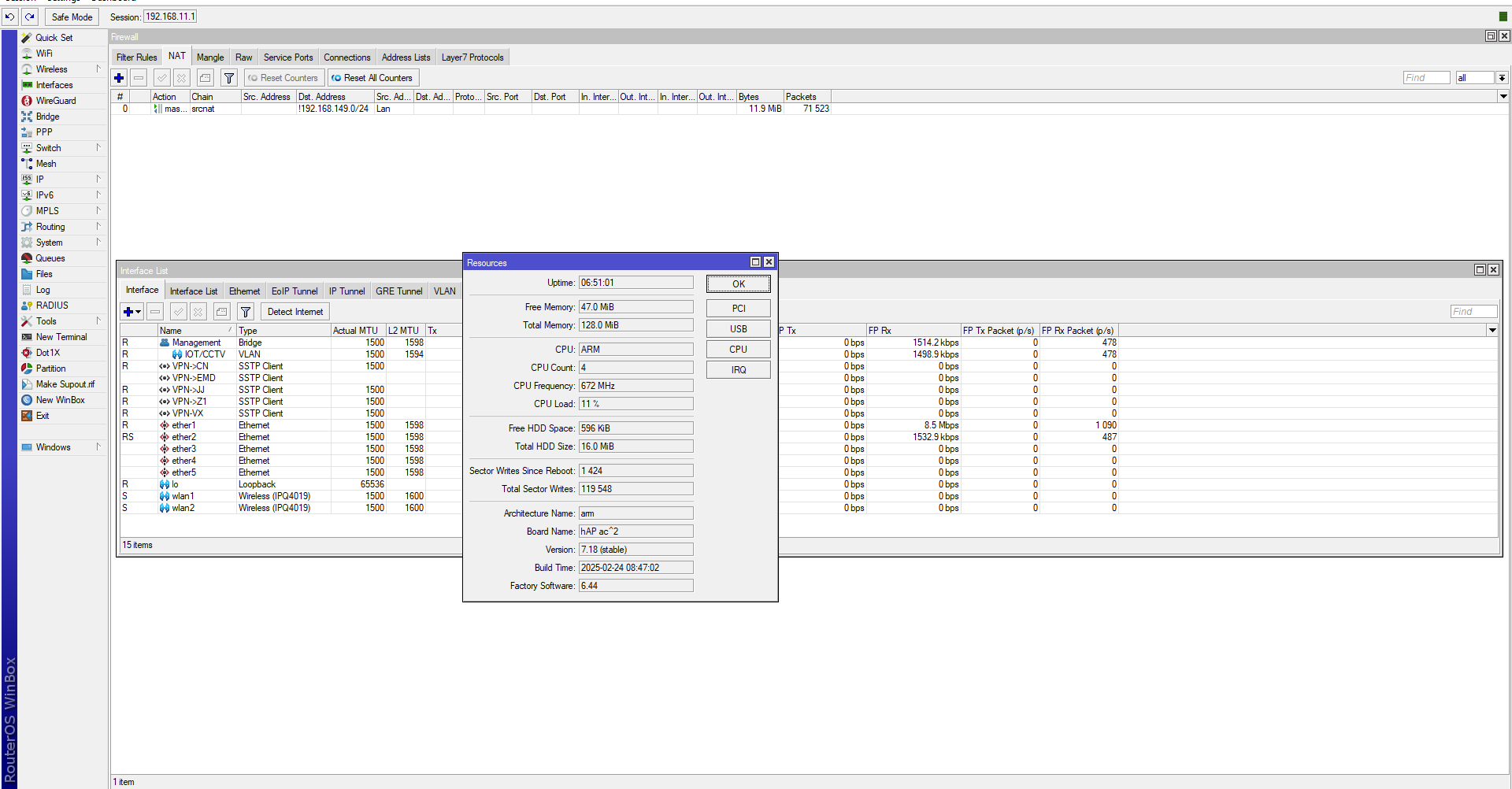This screenshot has width=1512, height=789.
Task: Open the Log entry in sidebar
Action: (43, 290)
